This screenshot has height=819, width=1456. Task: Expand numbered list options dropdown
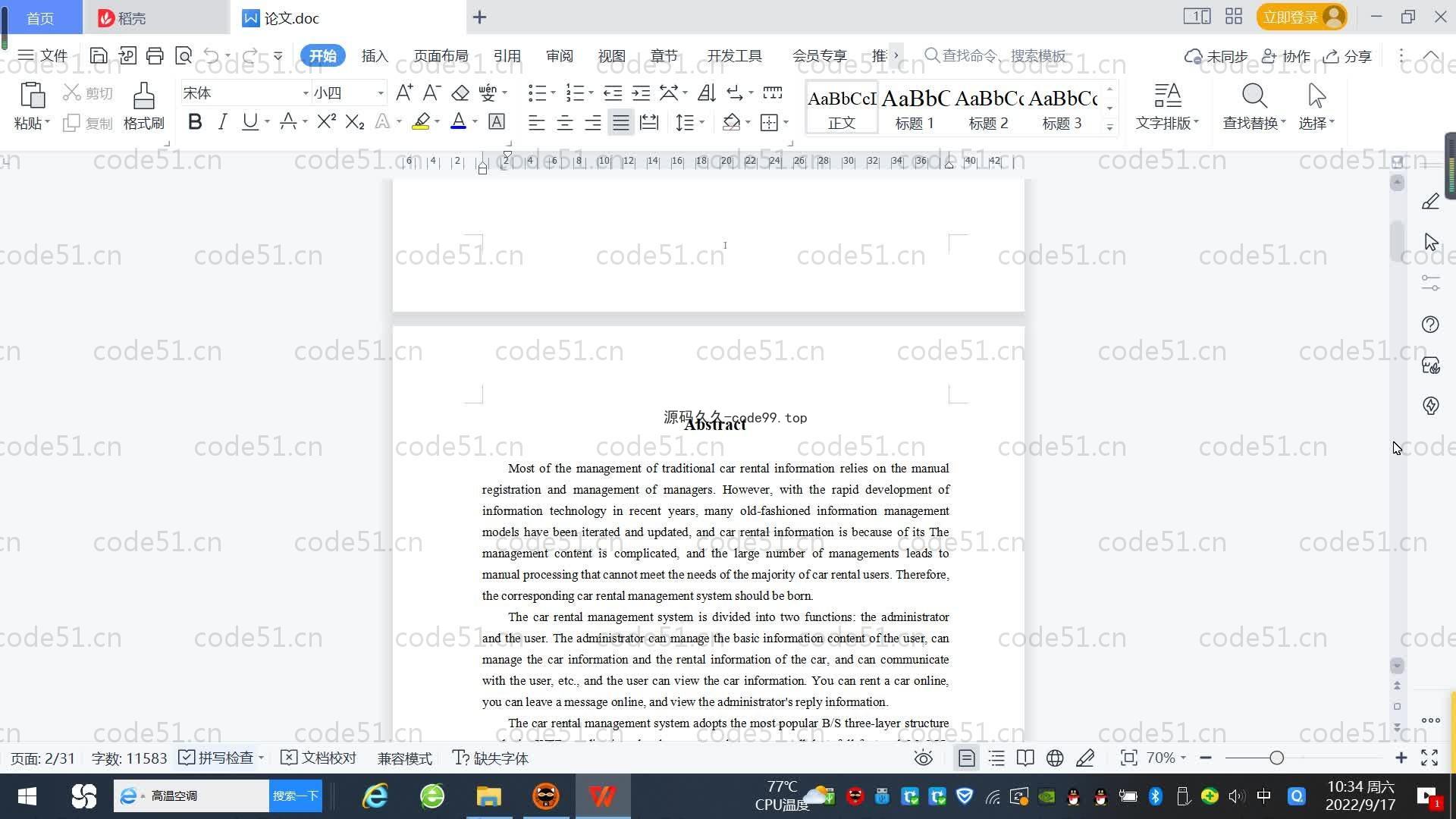pos(591,93)
